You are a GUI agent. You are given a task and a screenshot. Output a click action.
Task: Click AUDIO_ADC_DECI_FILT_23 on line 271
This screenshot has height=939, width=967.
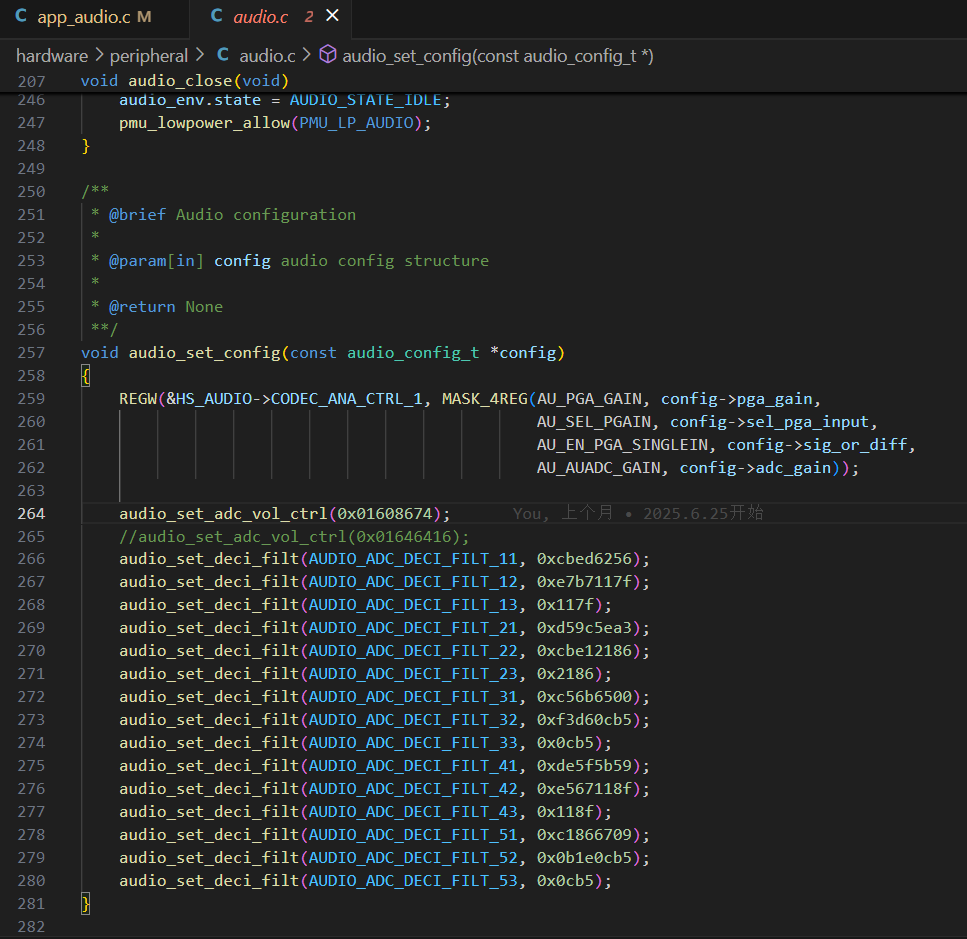coord(413,674)
